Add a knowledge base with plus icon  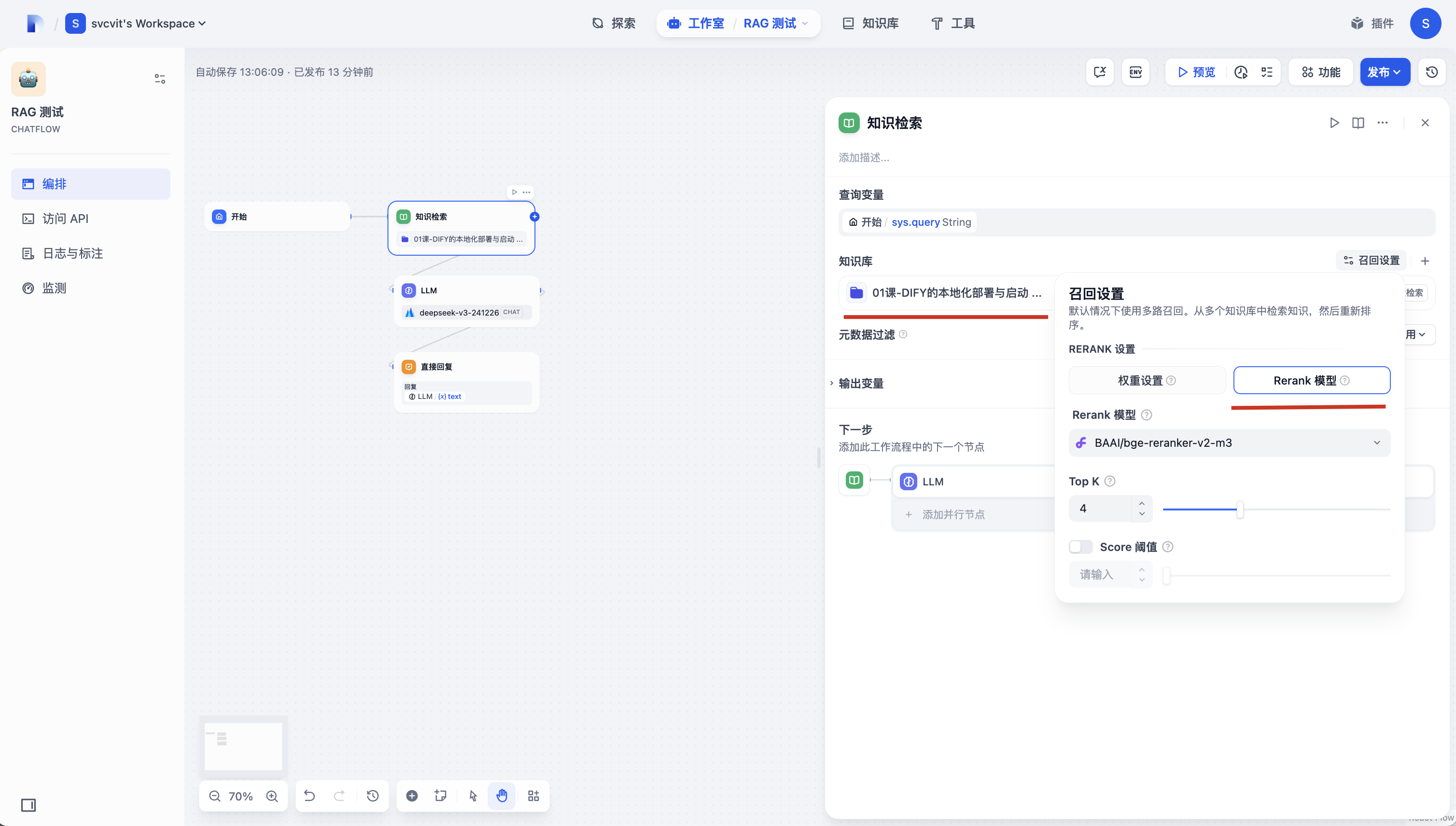coord(1425,261)
